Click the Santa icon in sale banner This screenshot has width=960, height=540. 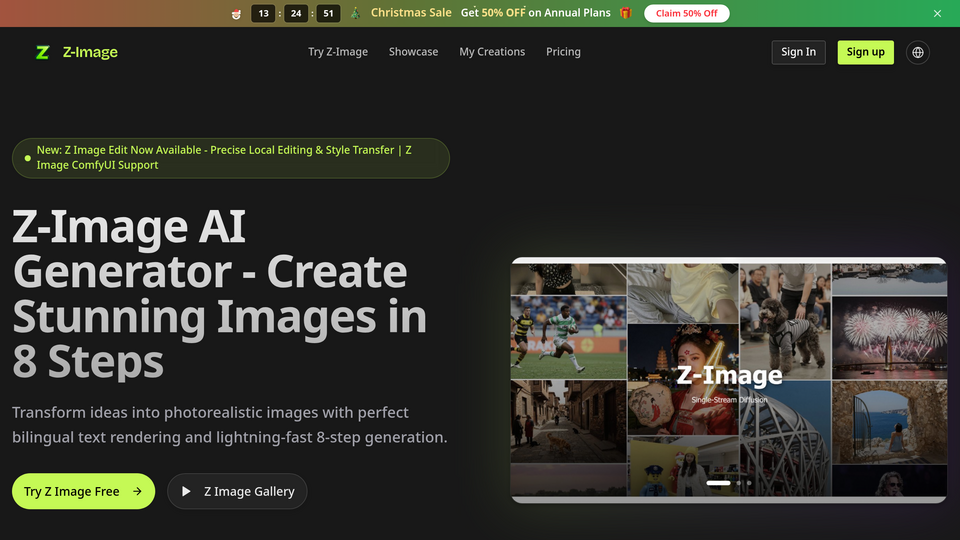(x=236, y=13)
